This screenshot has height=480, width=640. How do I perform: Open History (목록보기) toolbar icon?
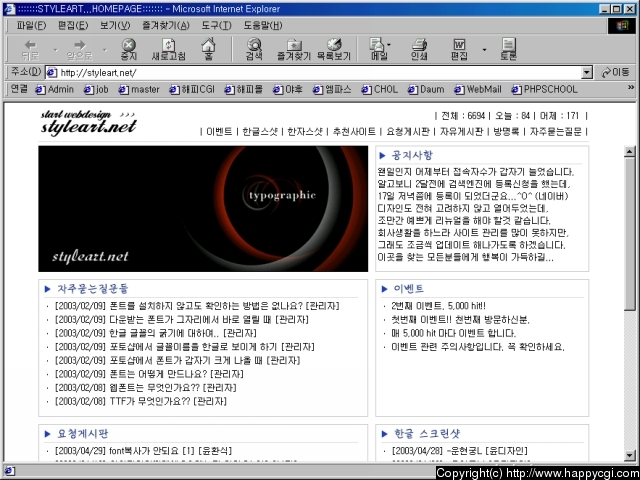[334, 49]
